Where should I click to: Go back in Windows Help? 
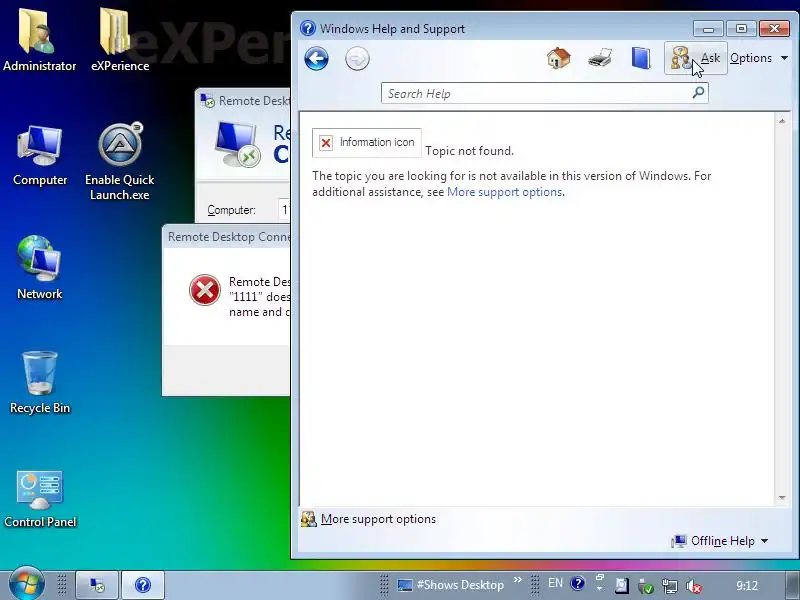point(316,59)
